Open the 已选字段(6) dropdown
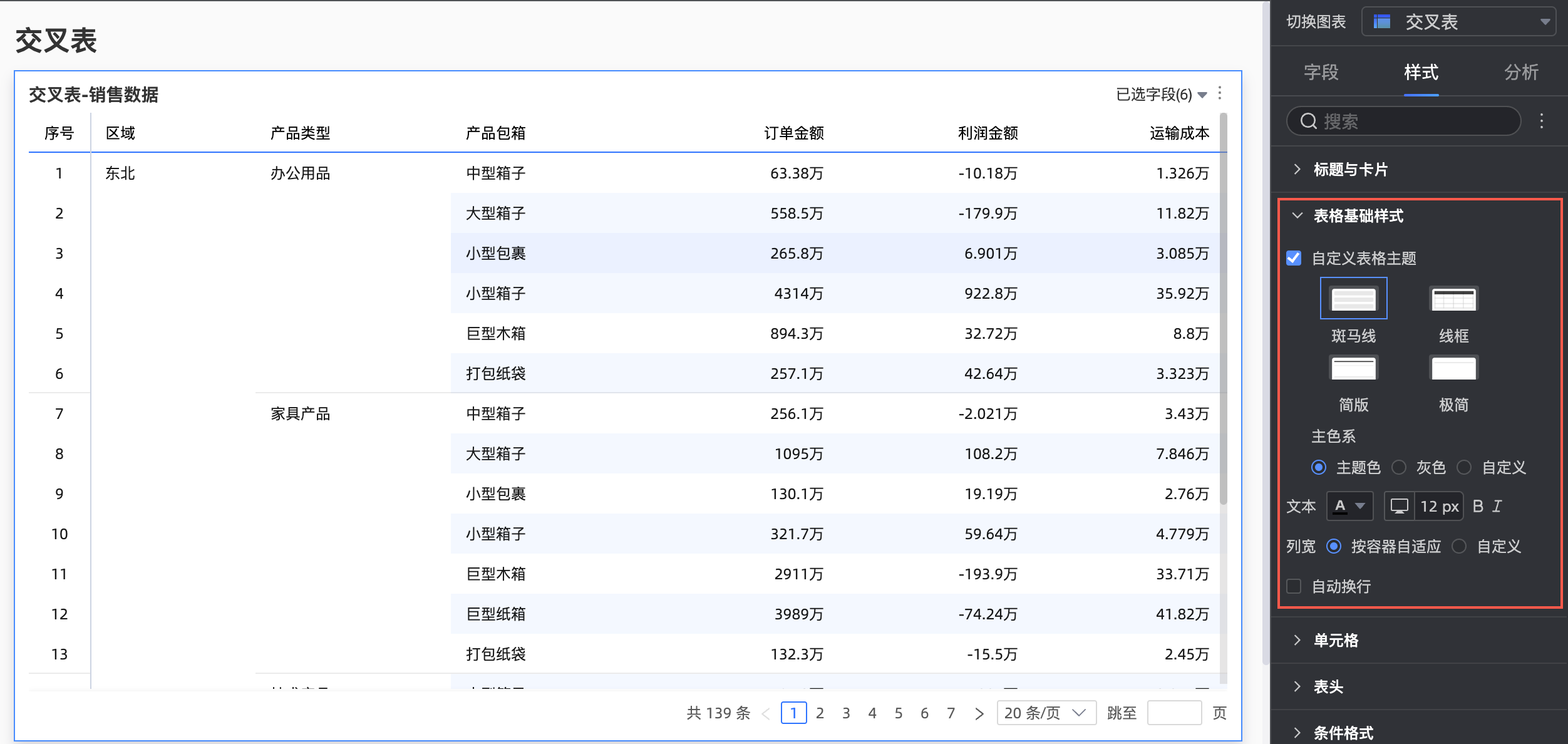This screenshot has height=744, width=1568. point(1162,94)
